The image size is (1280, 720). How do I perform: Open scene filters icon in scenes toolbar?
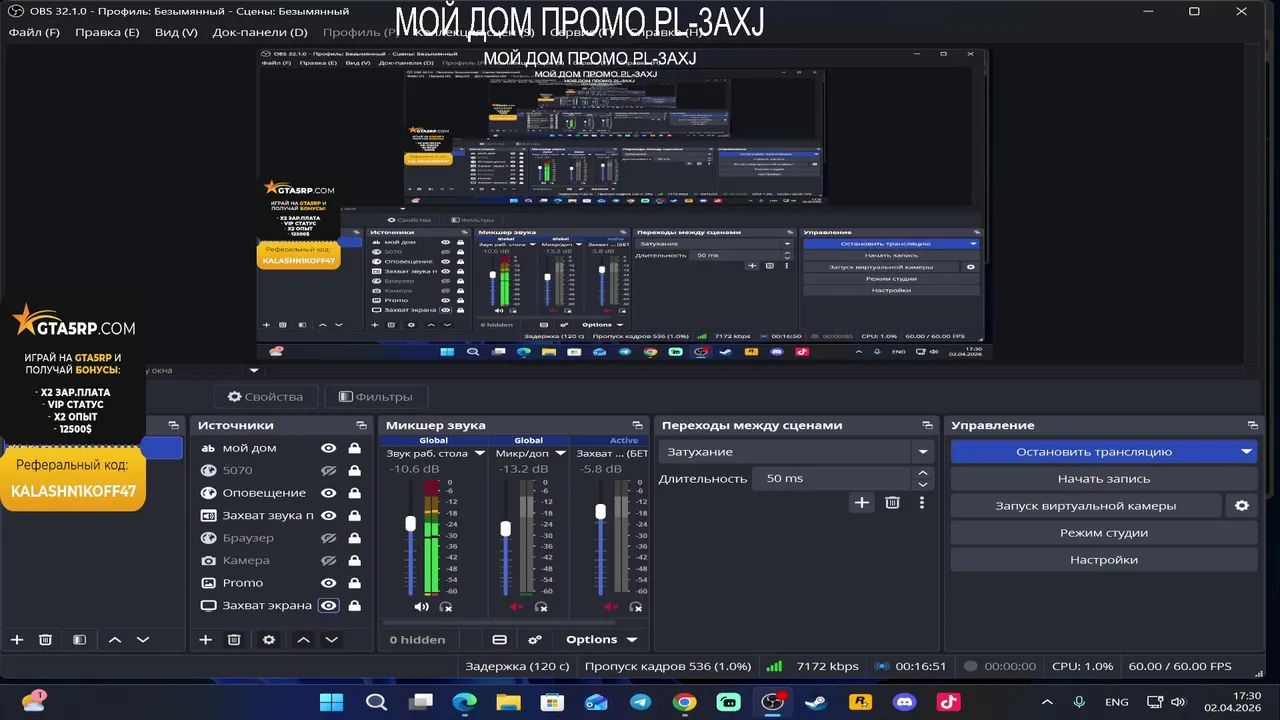[x=80, y=640]
